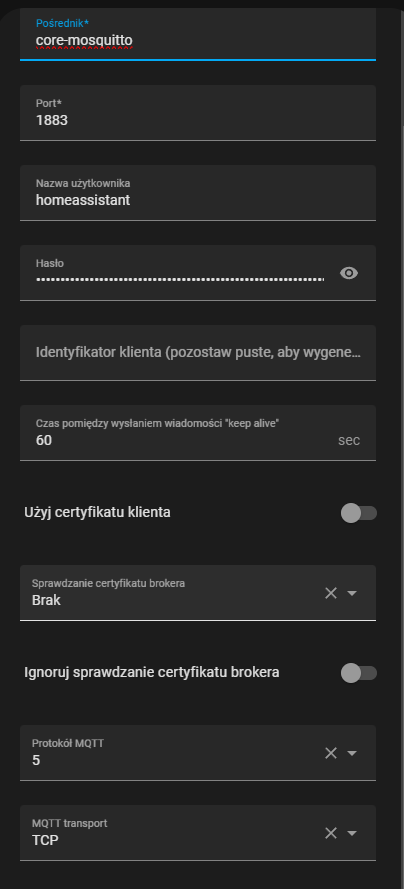Click the 'Użyj certyfikatu klienta' label text
Image resolution: width=404 pixels, height=889 pixels.
(97, 513)
